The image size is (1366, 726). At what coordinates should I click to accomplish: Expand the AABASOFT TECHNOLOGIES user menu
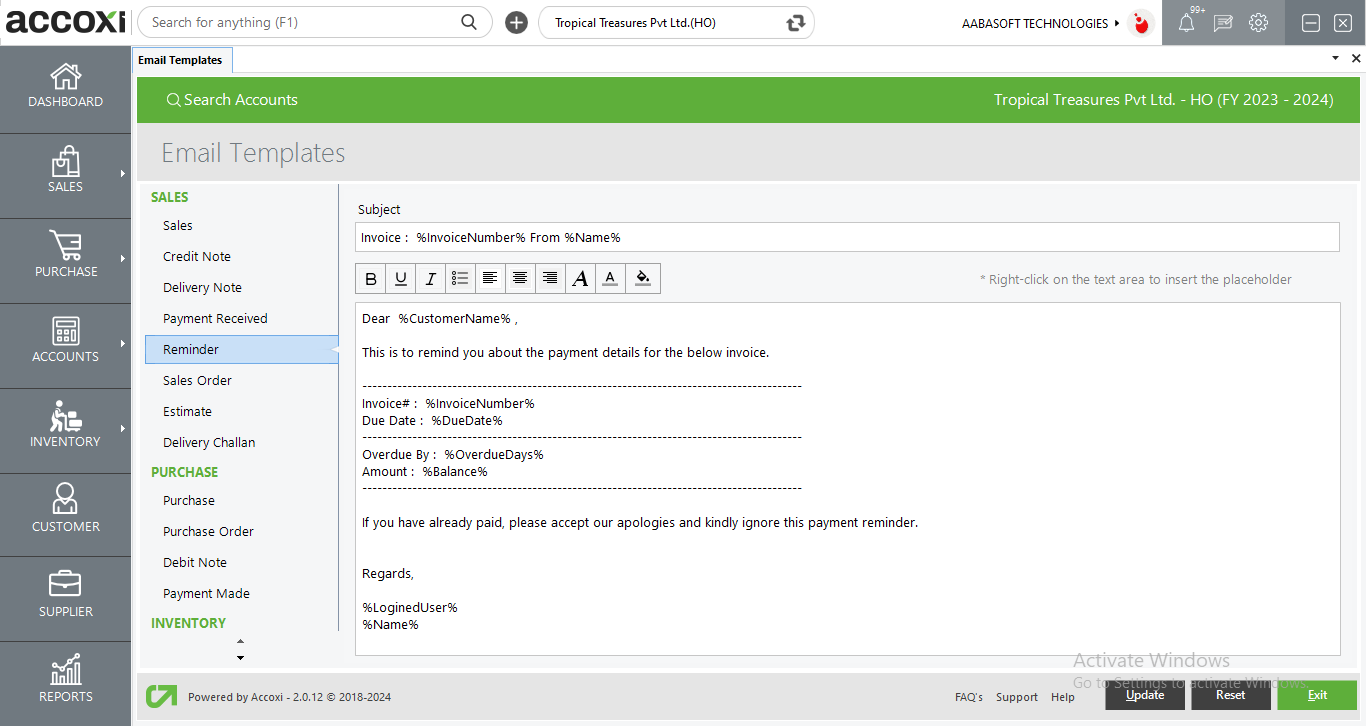tap(1117, 23)
